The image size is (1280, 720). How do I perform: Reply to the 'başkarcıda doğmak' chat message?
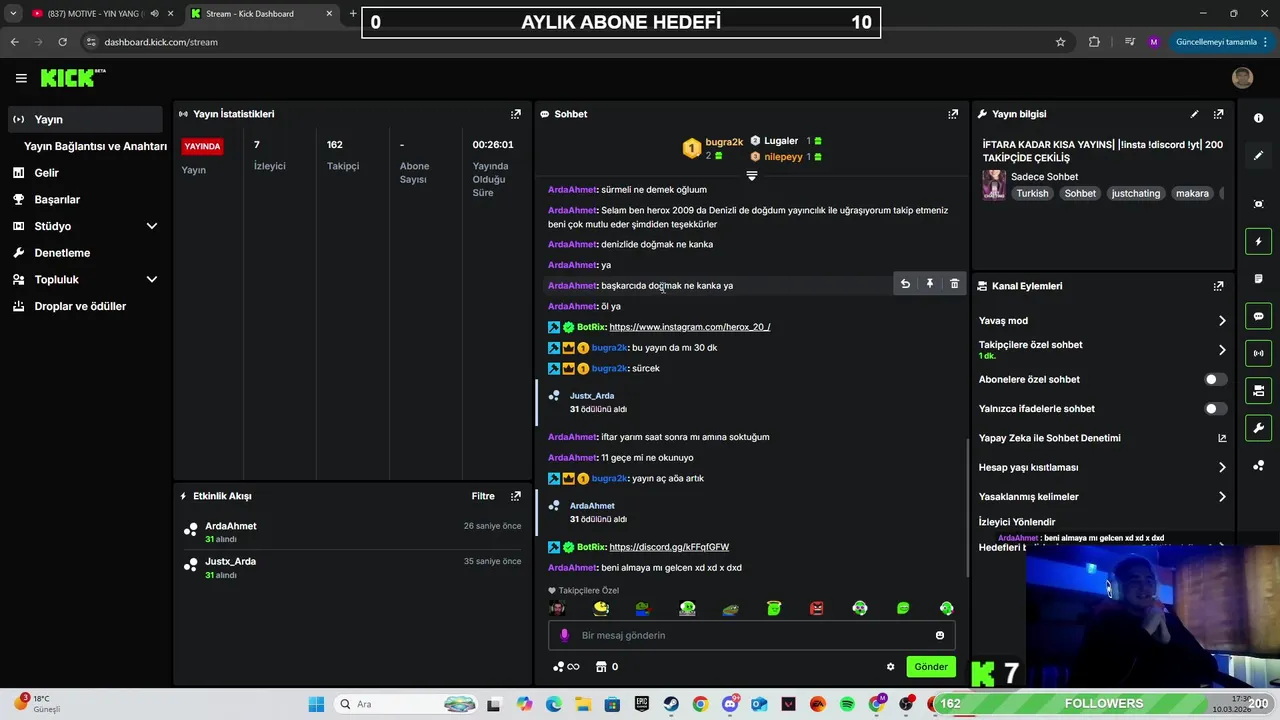(x=905, y=284)
